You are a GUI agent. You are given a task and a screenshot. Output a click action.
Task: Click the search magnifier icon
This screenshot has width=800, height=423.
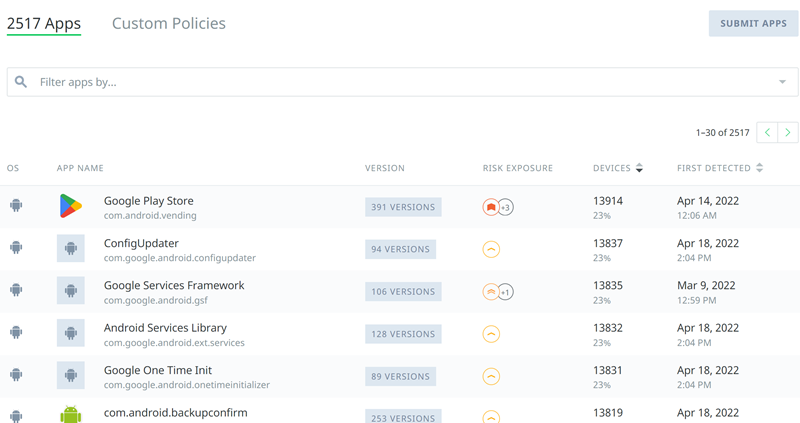tap(21, 82)
